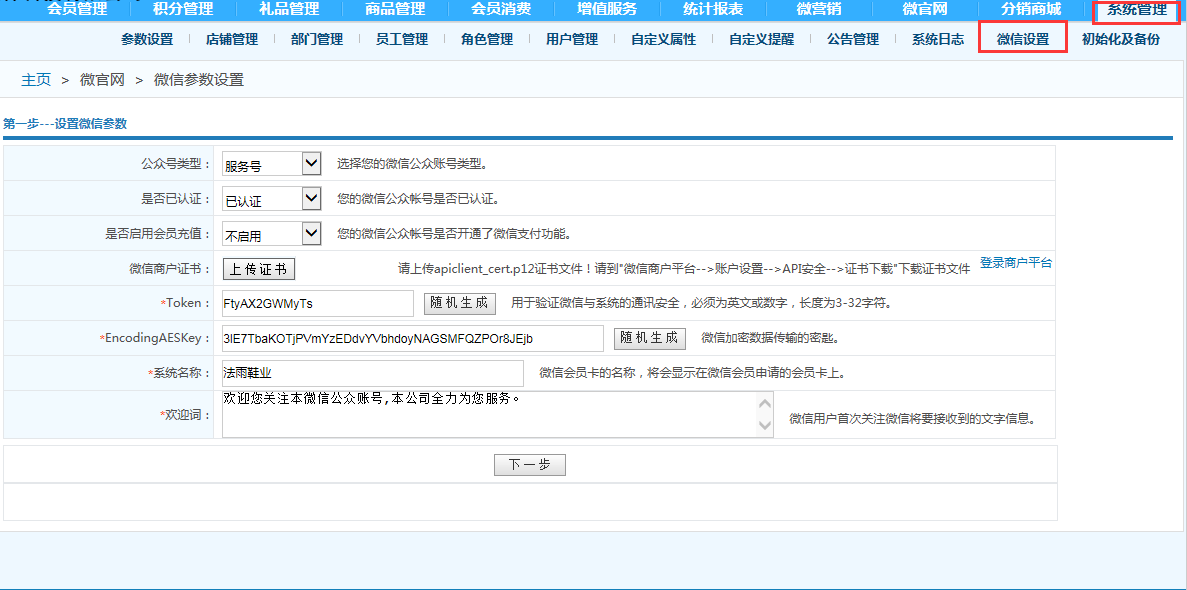Switch to the 会员消费 top menu
Viewport: 1187px width, 590px height.
pyautogui.click(x=501, y=10)
